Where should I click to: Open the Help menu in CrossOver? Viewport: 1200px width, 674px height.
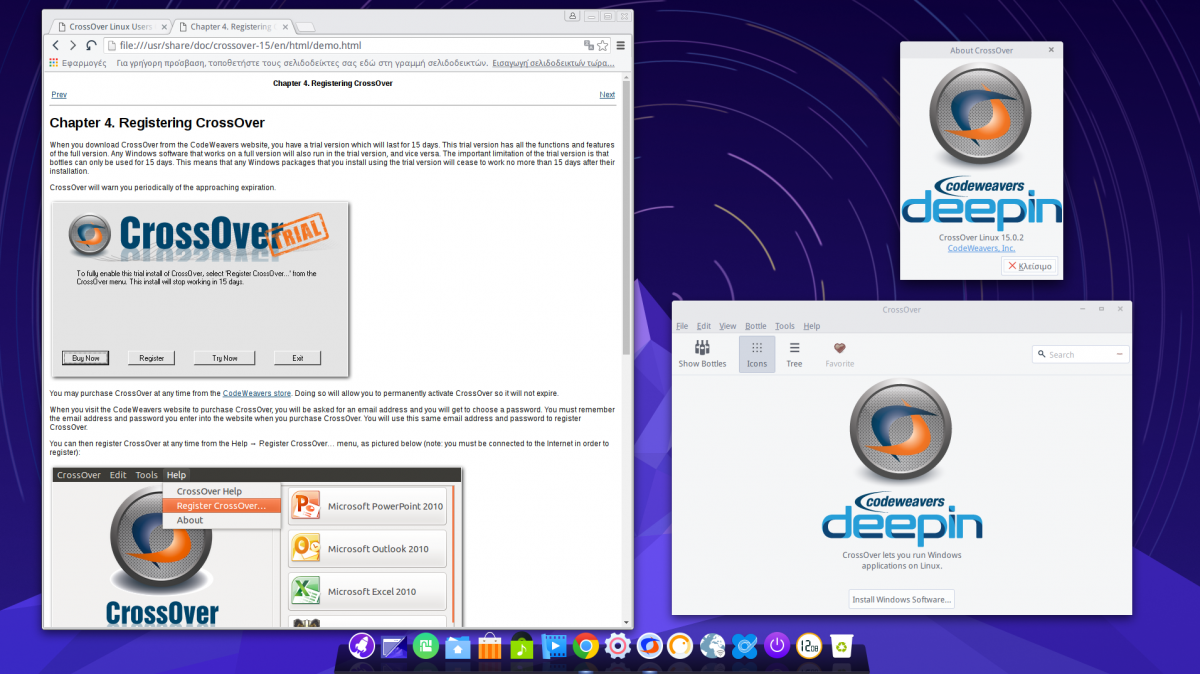[812, 326]
